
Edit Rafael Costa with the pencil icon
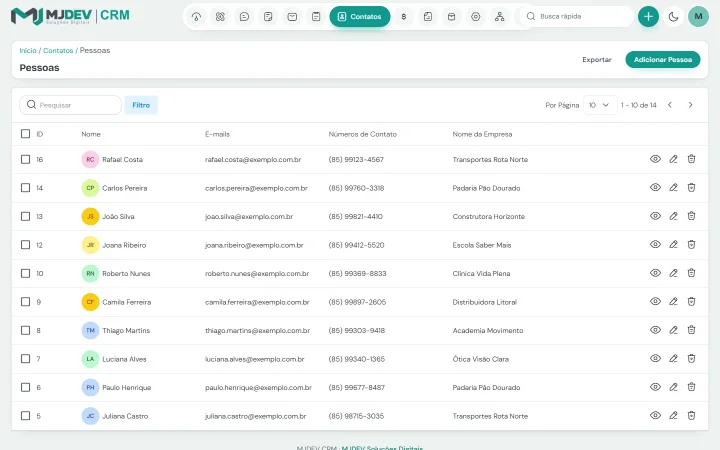(x=673, y=159)
